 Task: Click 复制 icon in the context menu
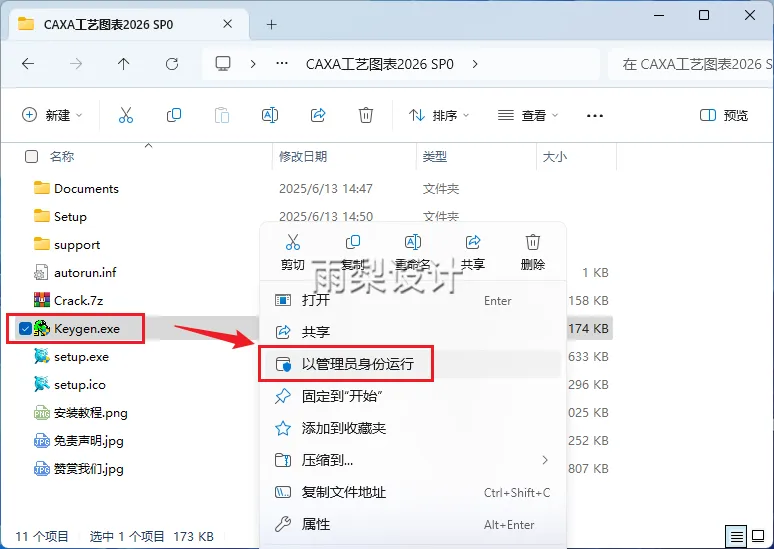tap(353, 242)
